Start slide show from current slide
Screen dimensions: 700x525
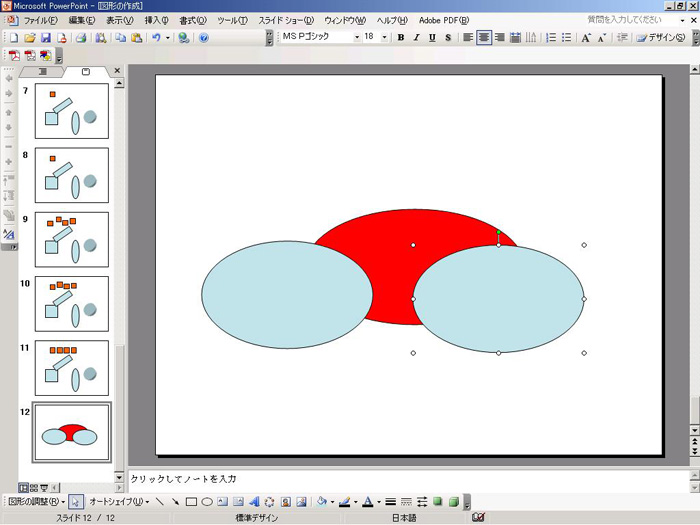tap(44, 488)
